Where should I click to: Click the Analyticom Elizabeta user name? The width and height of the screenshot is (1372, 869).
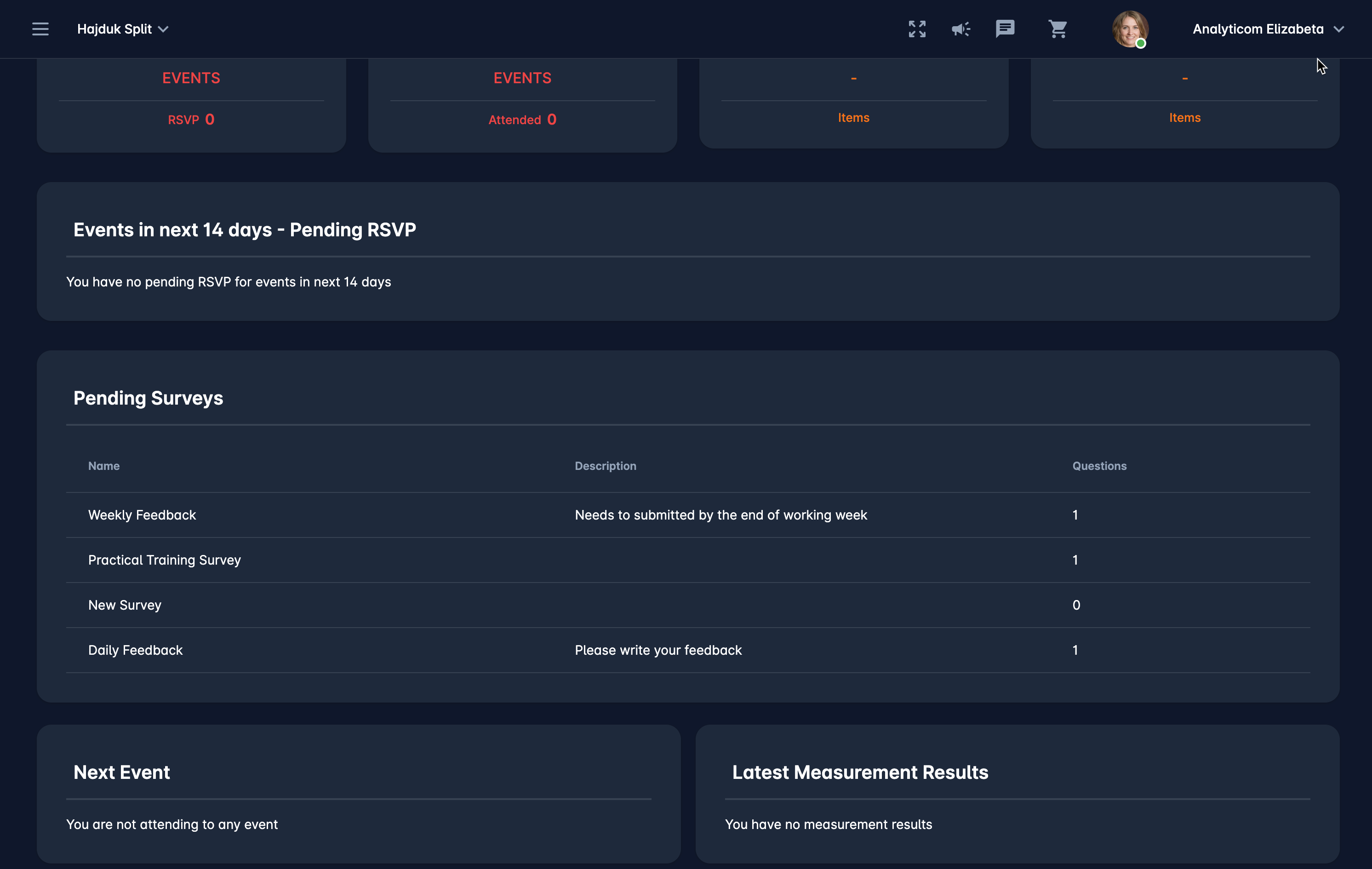(x=1258, y=29)
